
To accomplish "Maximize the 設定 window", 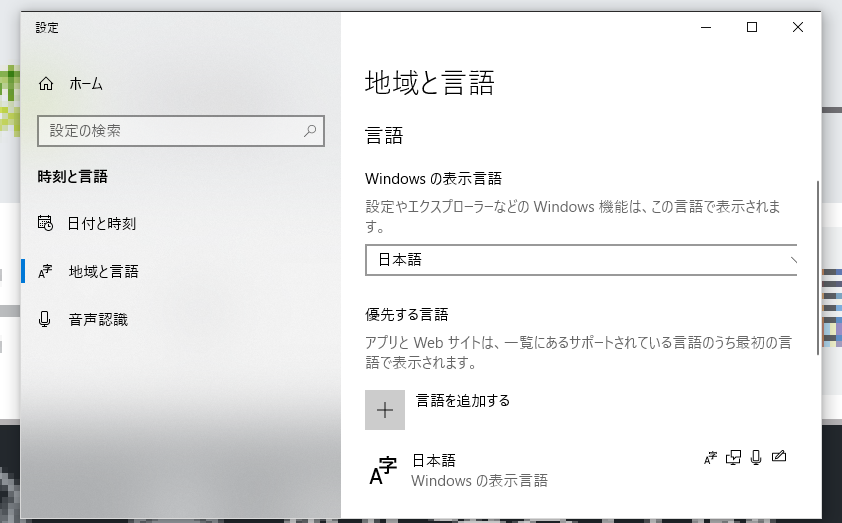I will [x=752, y=27].
